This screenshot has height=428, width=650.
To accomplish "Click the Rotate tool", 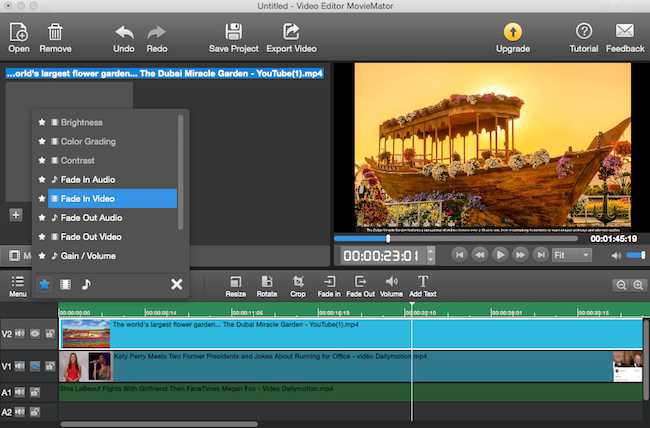I will [x=267, y=286].
